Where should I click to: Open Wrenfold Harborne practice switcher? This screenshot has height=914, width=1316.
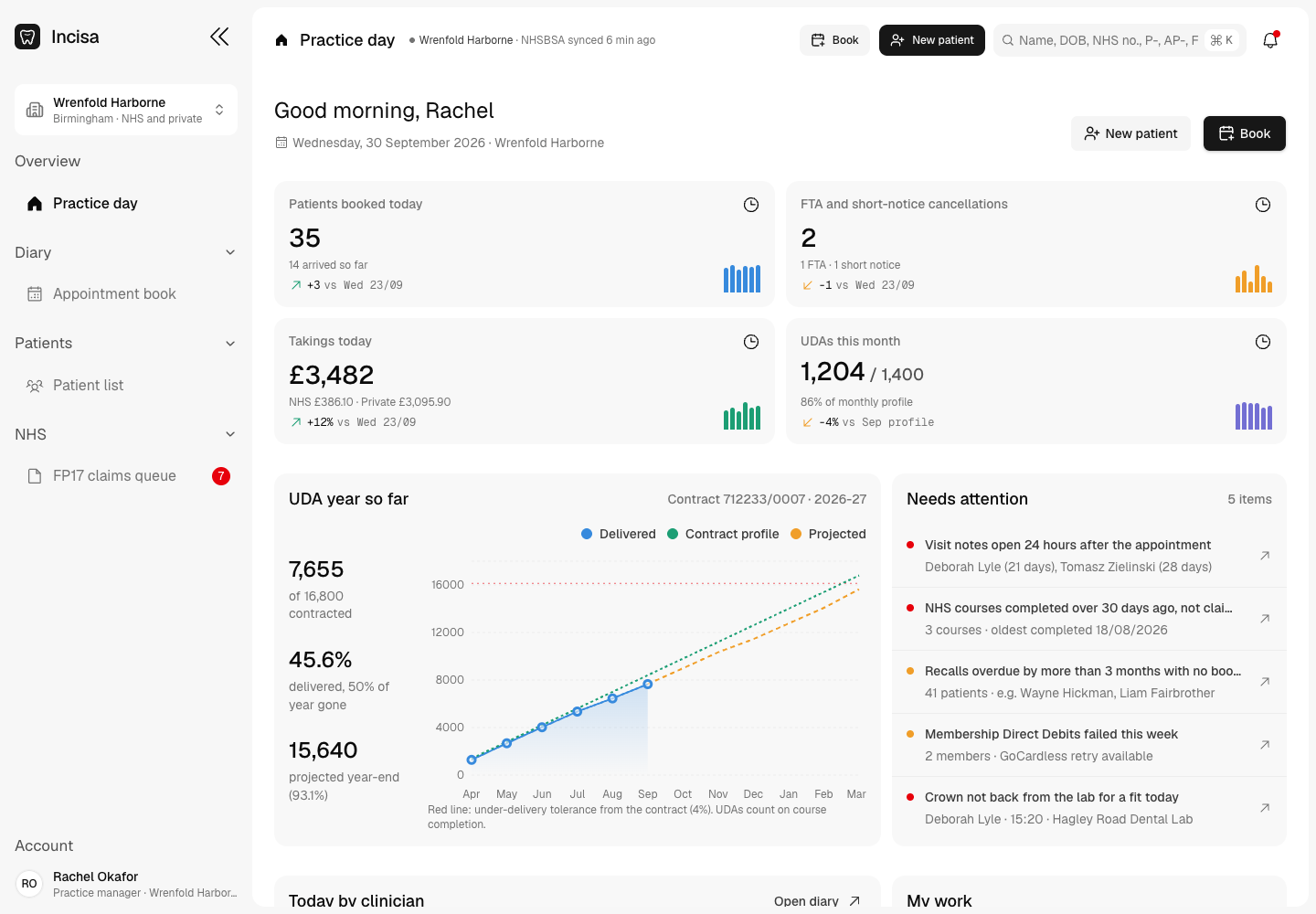(126, 110)
